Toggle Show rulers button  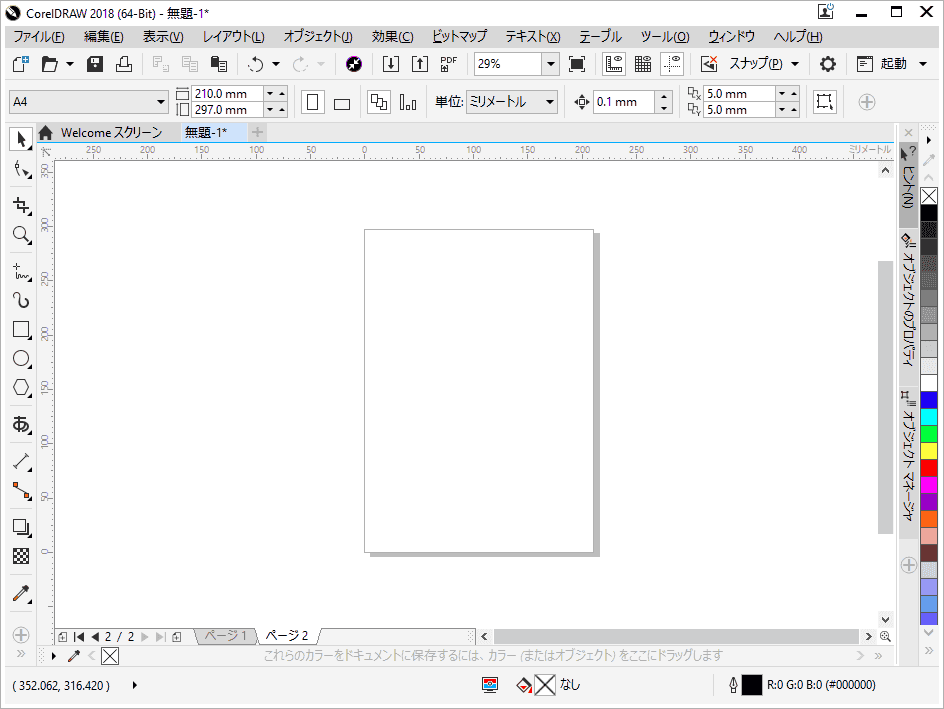pos(613,64)
